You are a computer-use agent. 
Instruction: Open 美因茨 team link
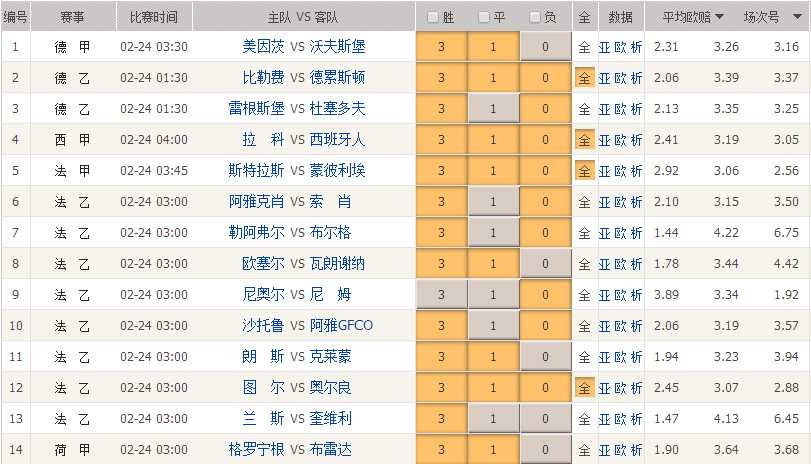click(x=263, y=47)
